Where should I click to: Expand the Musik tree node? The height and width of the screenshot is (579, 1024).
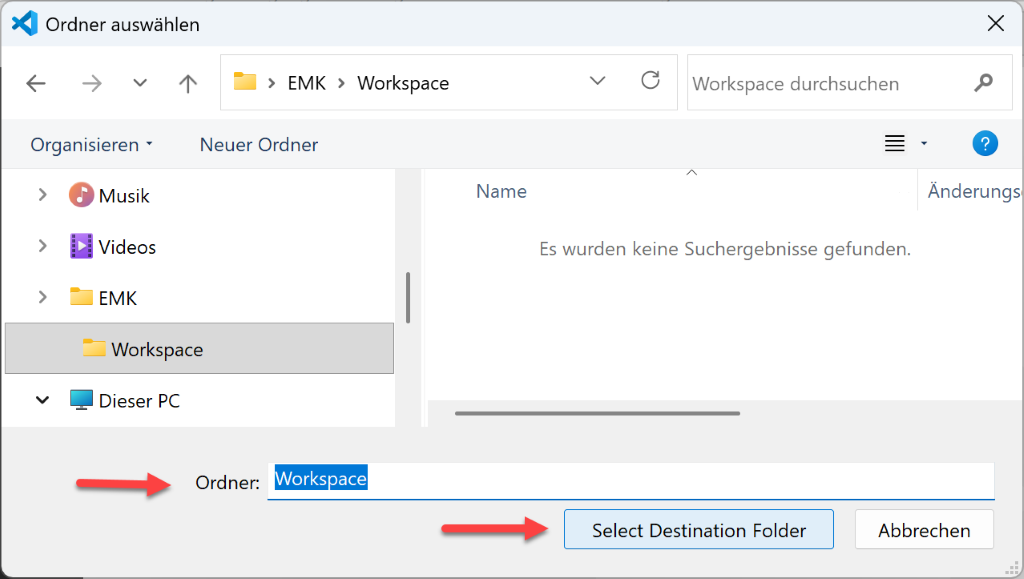tap(42, 195)
